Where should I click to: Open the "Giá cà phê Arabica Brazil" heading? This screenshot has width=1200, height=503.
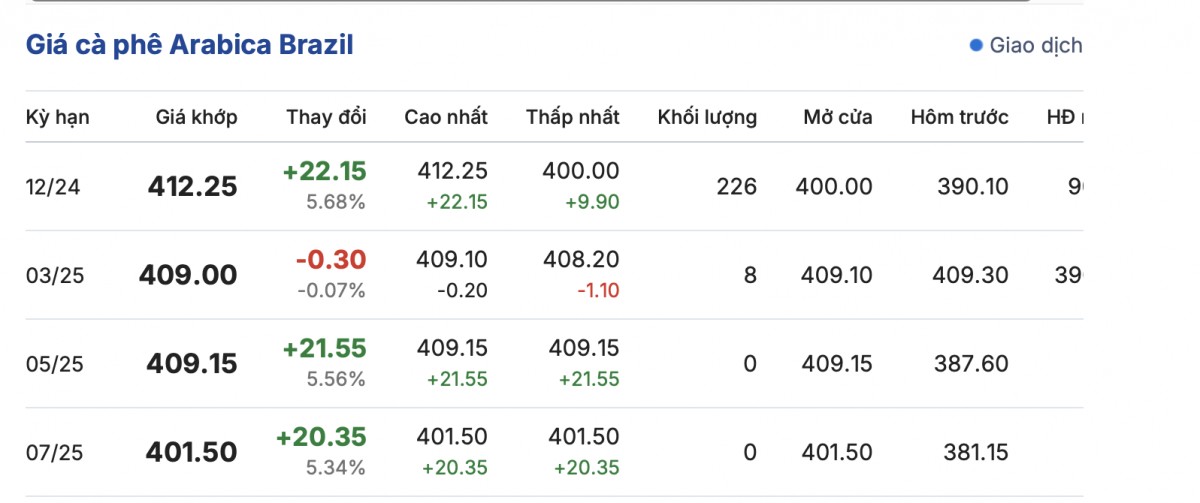pyautogui.click(x=189, y=45)
